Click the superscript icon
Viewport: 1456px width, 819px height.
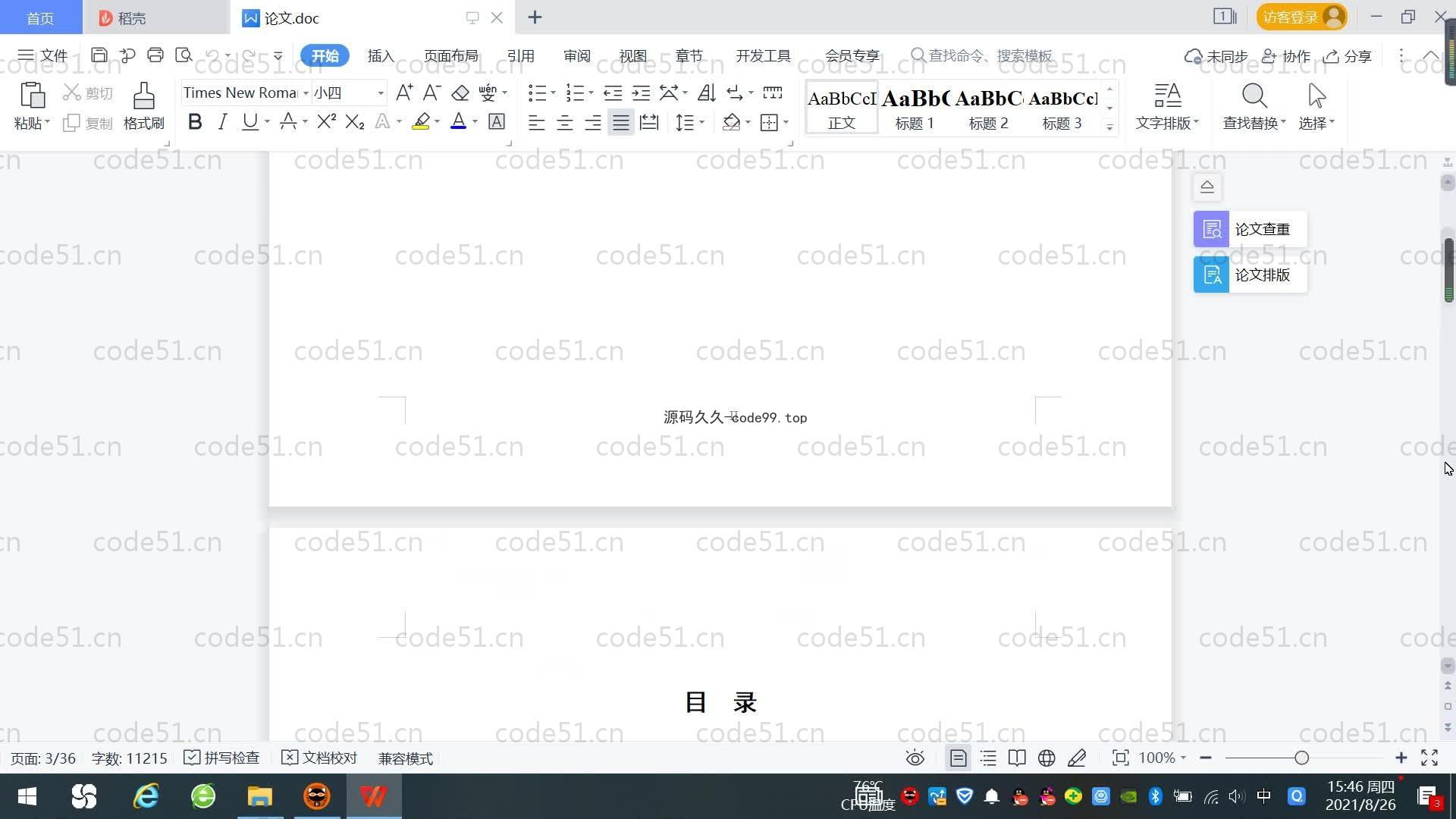(326, 122)
